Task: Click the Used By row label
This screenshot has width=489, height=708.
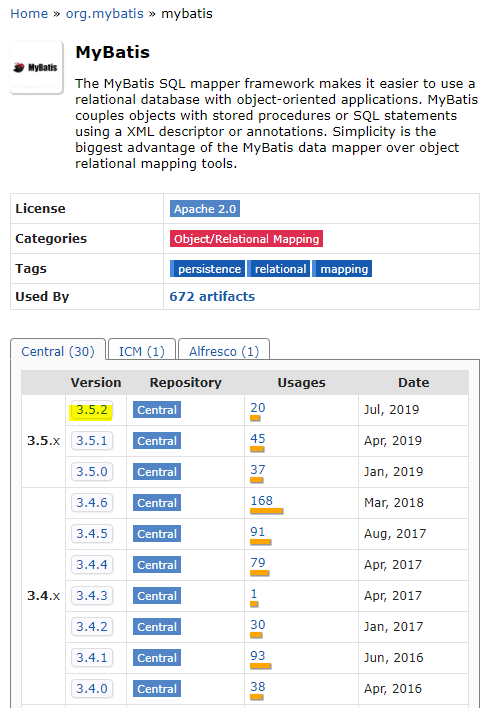Action: pyautogui.click(x=42, y=297)
